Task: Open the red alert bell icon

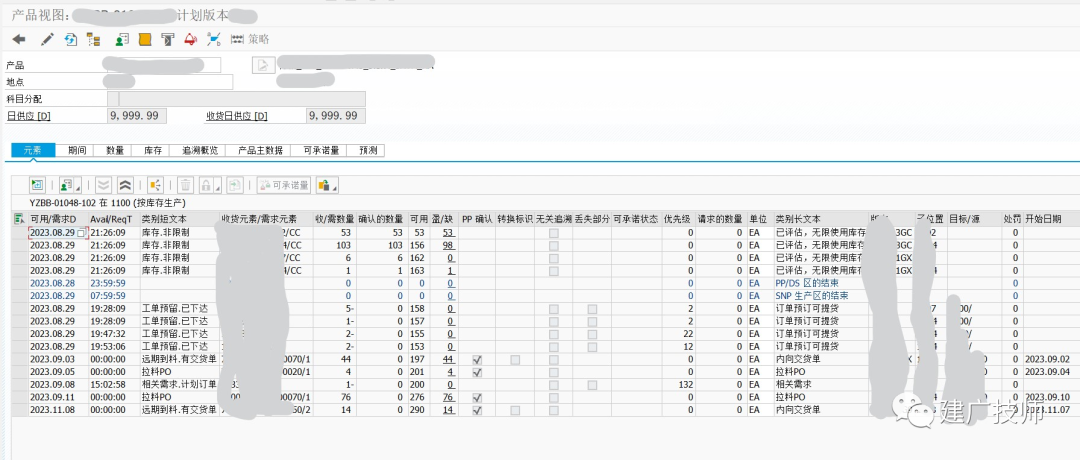Action: pyautogui.click(x=191, y=40)
